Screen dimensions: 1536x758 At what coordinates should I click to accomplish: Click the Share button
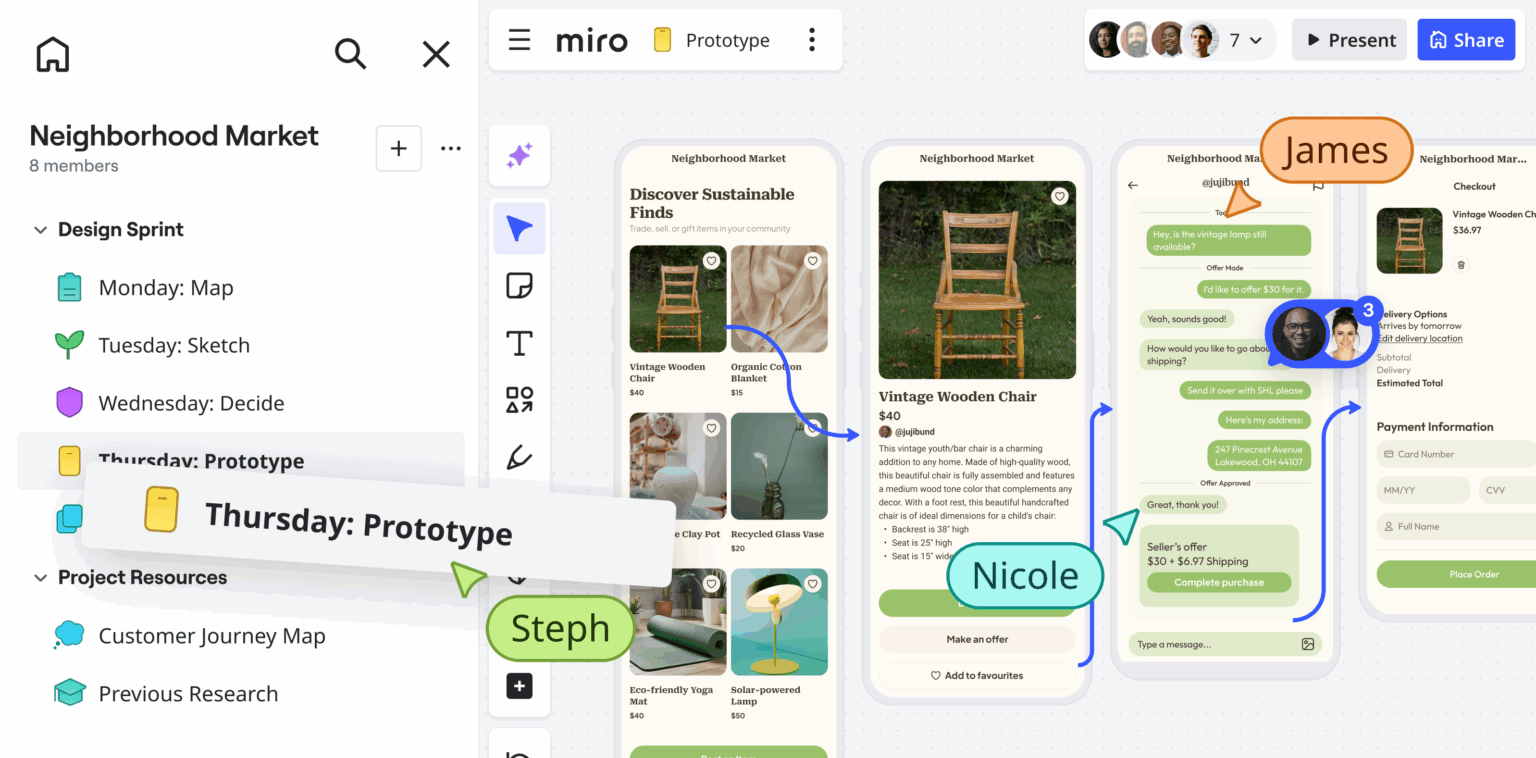(x=1466, y=40)
